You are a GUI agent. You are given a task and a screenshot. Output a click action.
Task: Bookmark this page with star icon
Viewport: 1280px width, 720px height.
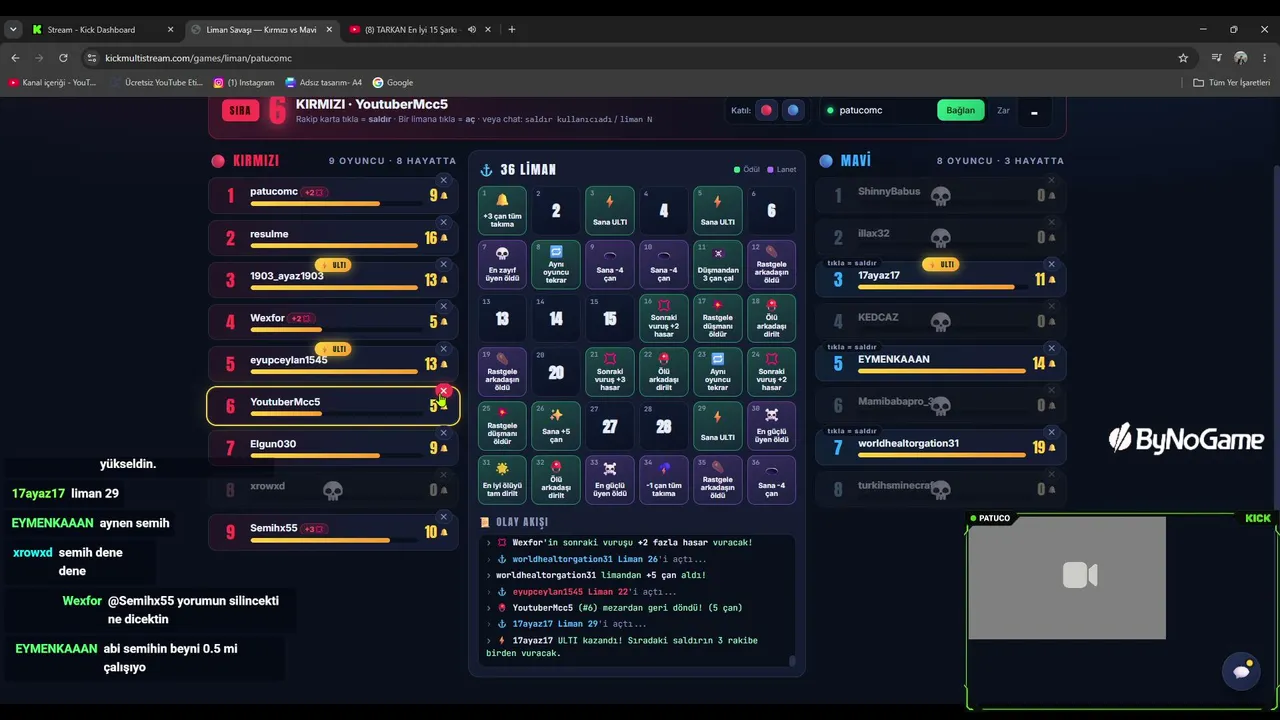pyautogui.click(x=1183, y=58)
